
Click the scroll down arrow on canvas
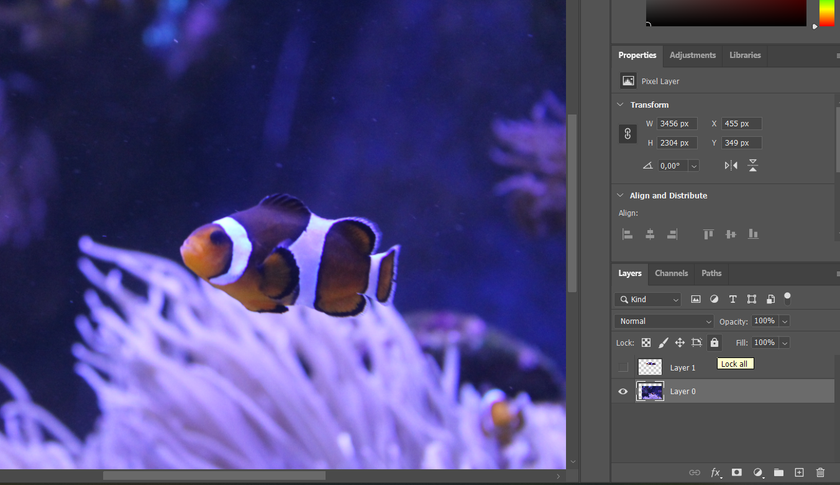[573, 462]
